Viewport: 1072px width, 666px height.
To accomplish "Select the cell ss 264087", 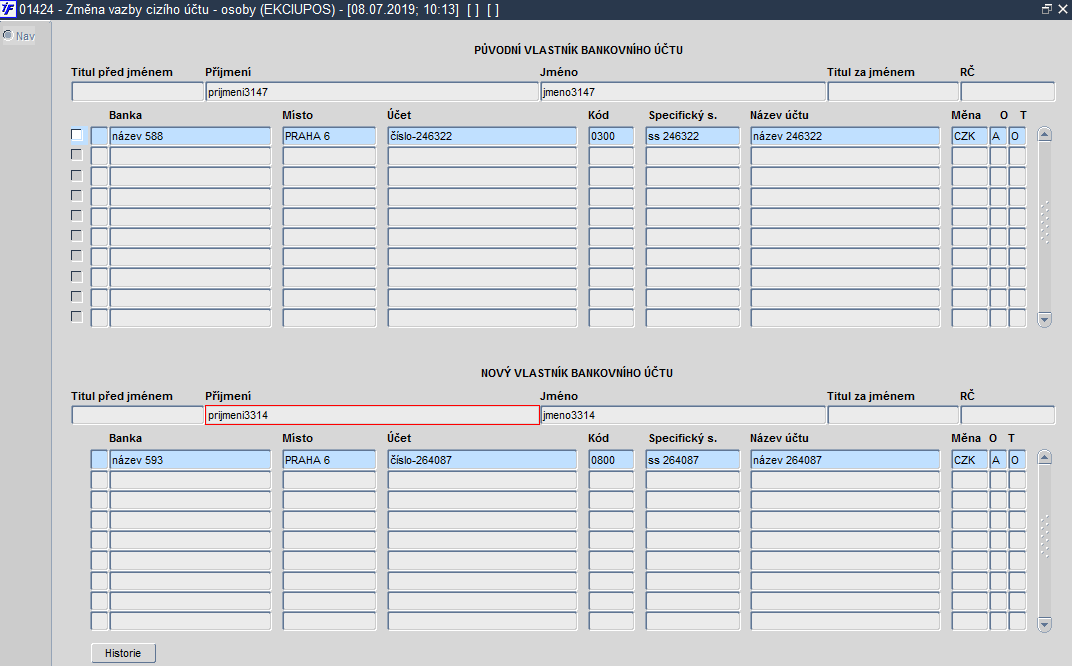I will (693, 460).
